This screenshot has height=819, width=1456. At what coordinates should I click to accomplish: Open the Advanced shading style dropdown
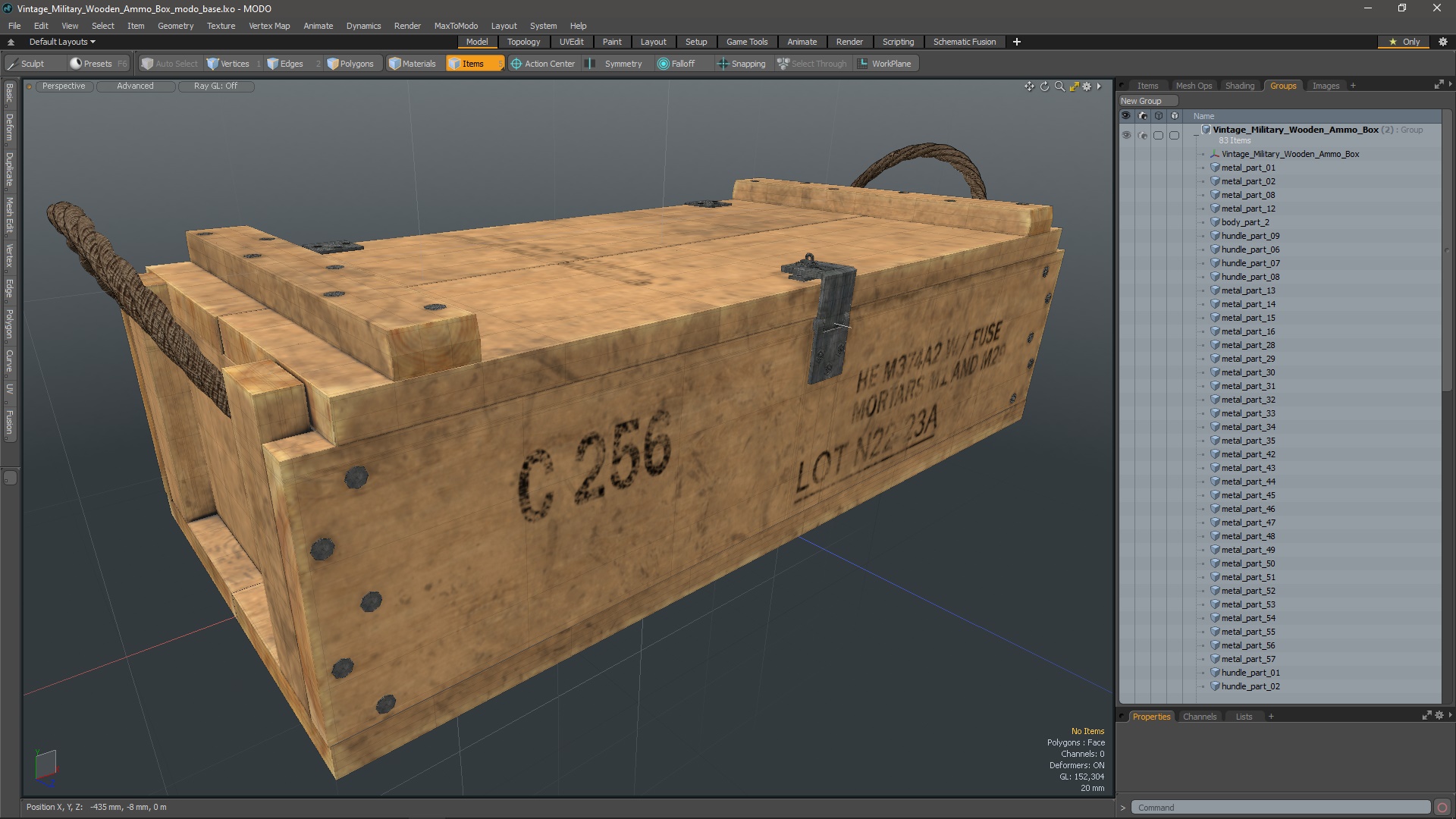[x=135, y=86]
